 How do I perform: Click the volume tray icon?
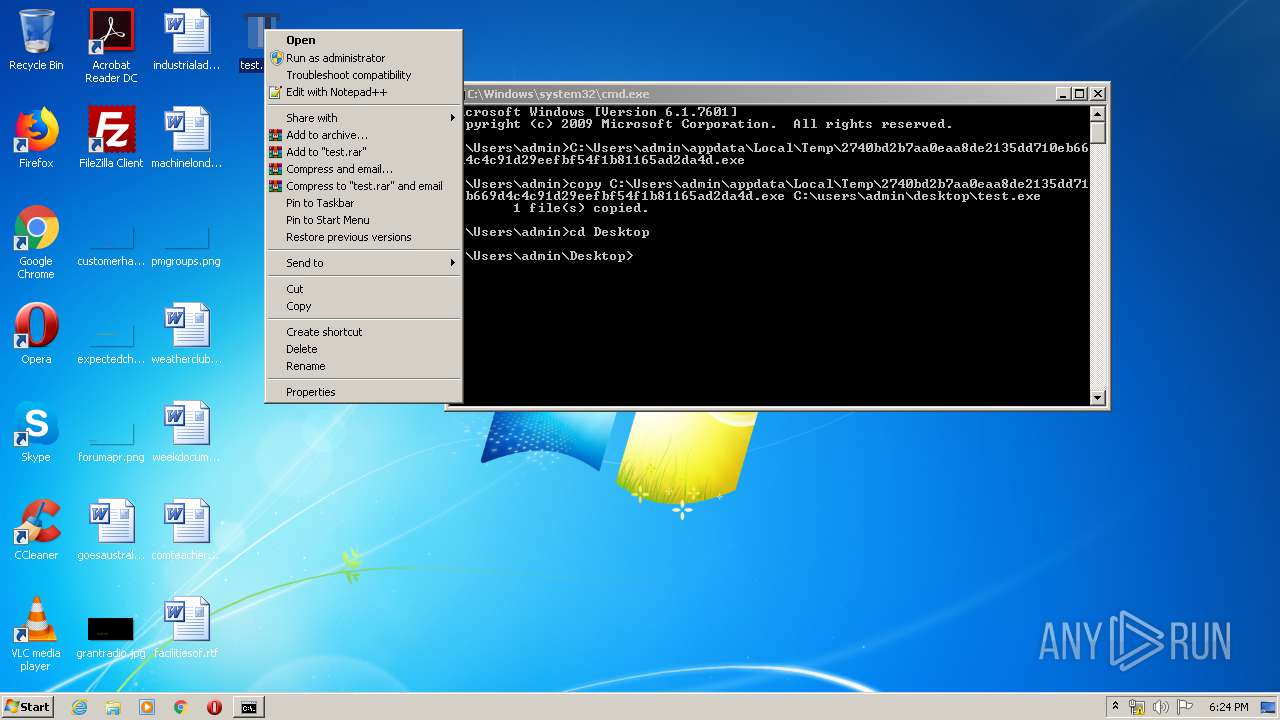[x=1161, y=707]
